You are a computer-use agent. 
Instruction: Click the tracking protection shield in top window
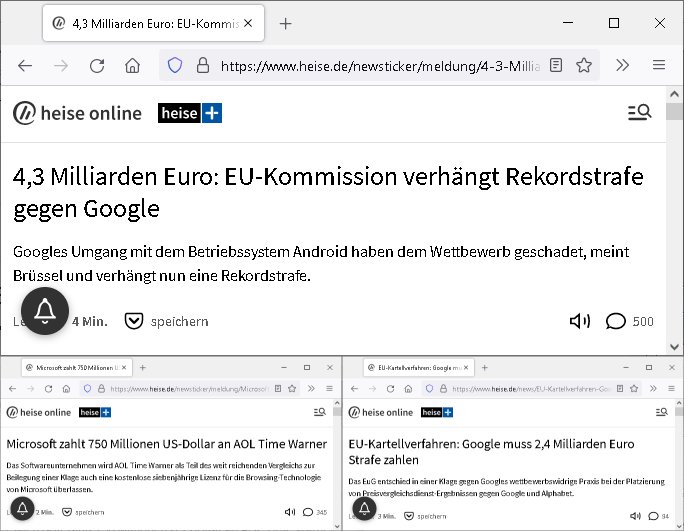click(175, 65)
